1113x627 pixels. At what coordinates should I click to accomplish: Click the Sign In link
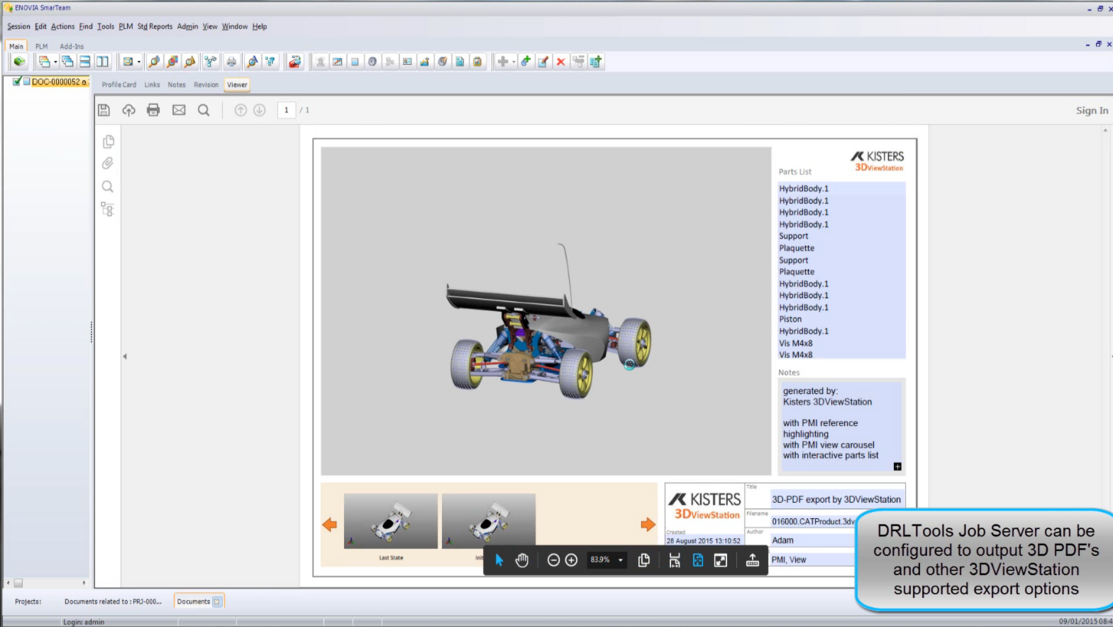point(1092,110)
